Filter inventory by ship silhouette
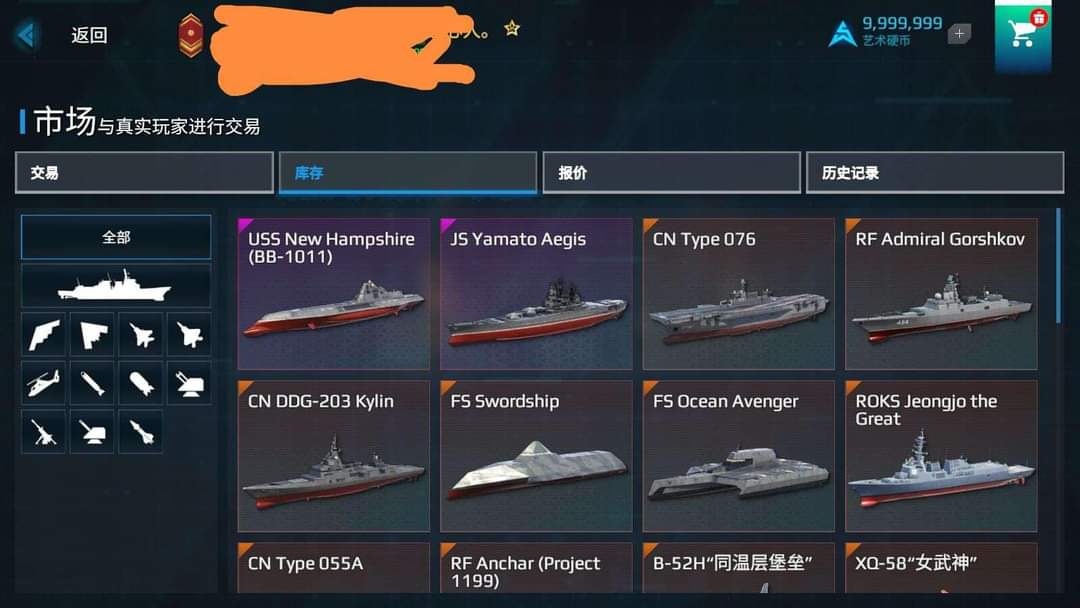 pos(116,286)
